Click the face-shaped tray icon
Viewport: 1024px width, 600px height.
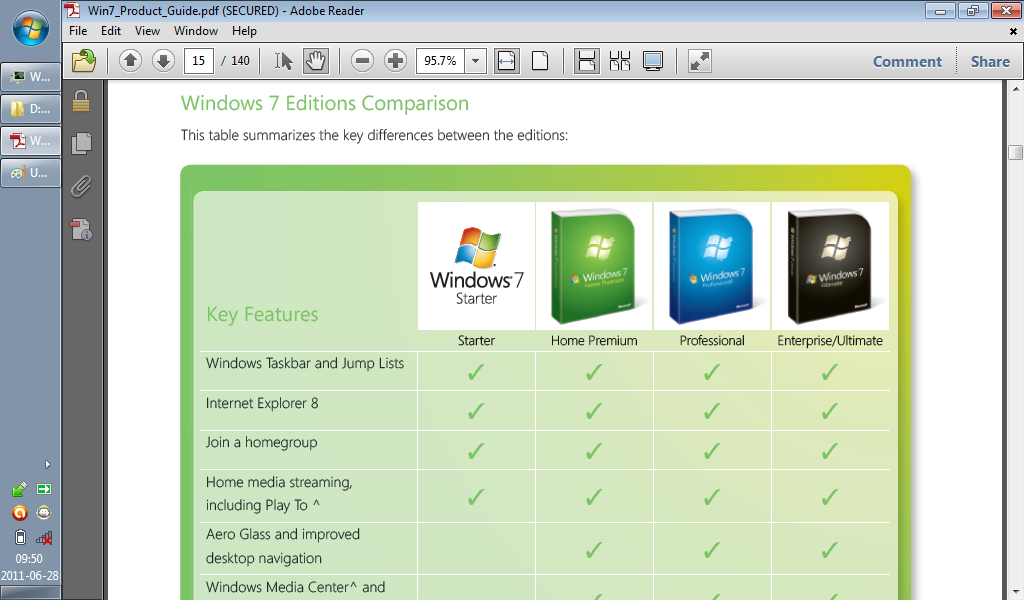[44, 513]
